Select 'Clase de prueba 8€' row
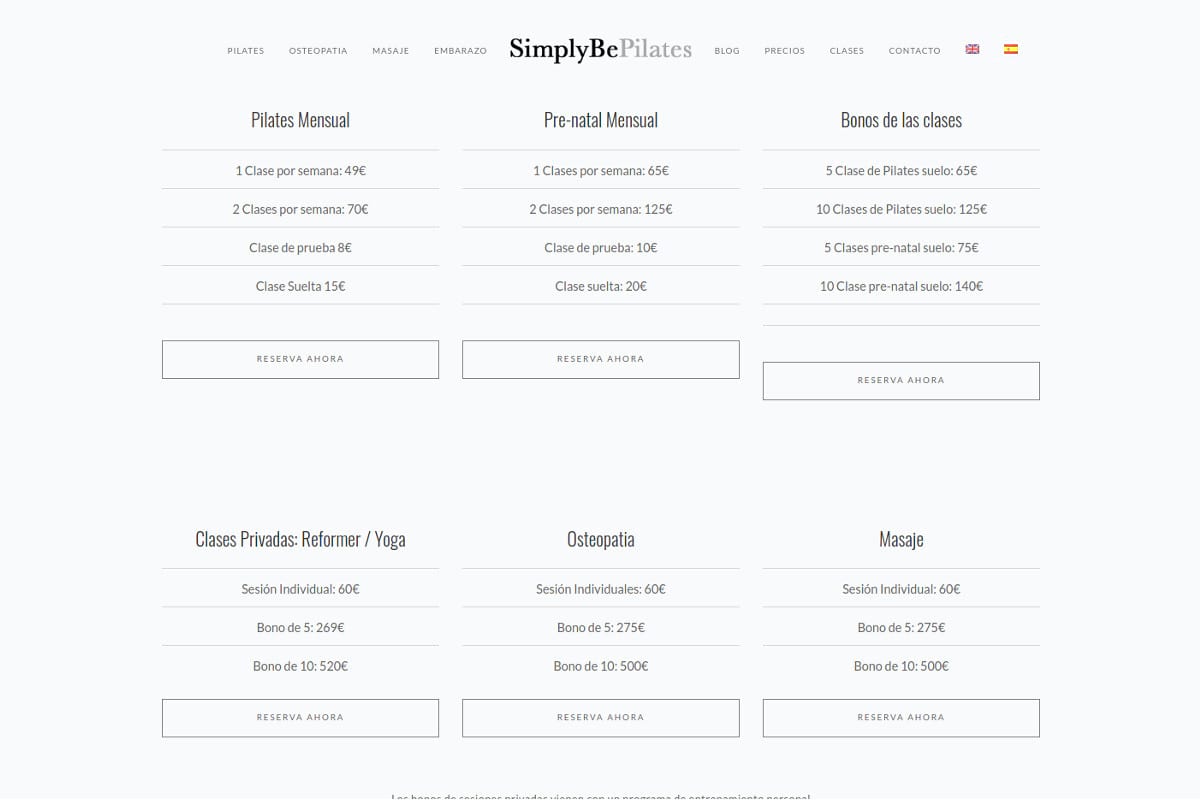 click(x=300, y=247)
